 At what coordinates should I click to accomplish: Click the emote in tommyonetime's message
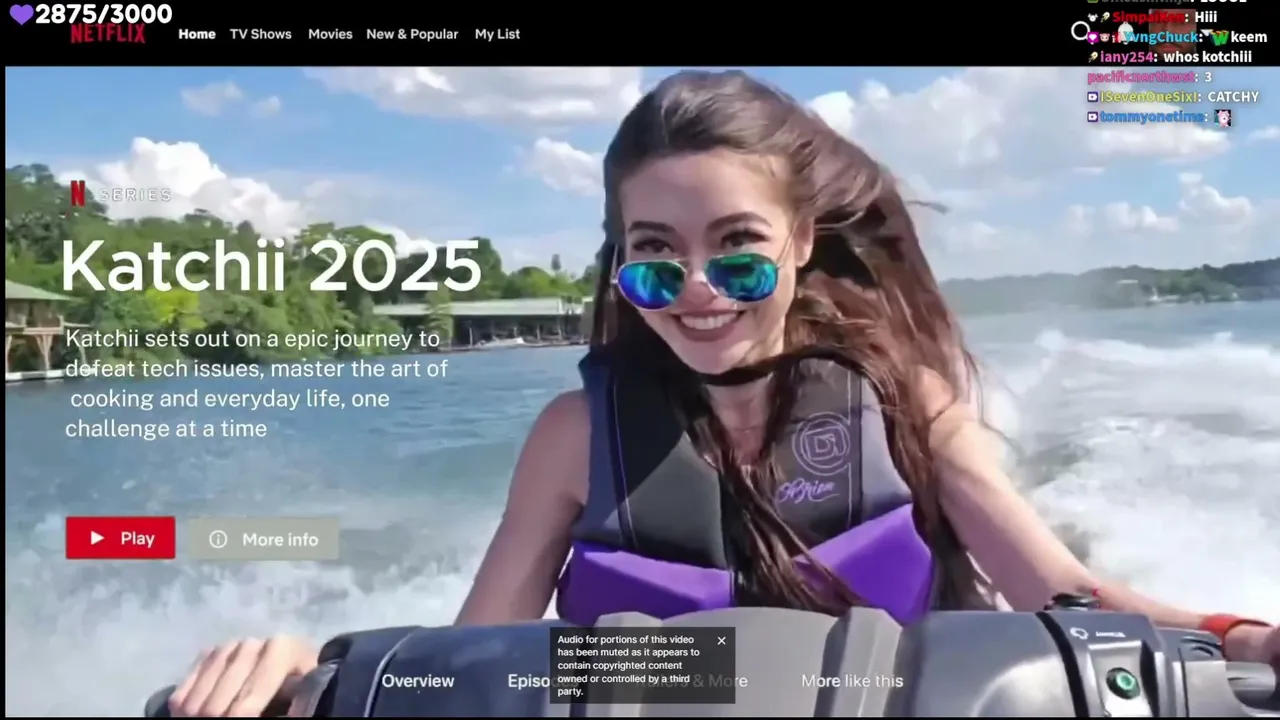pos(1223,117)
